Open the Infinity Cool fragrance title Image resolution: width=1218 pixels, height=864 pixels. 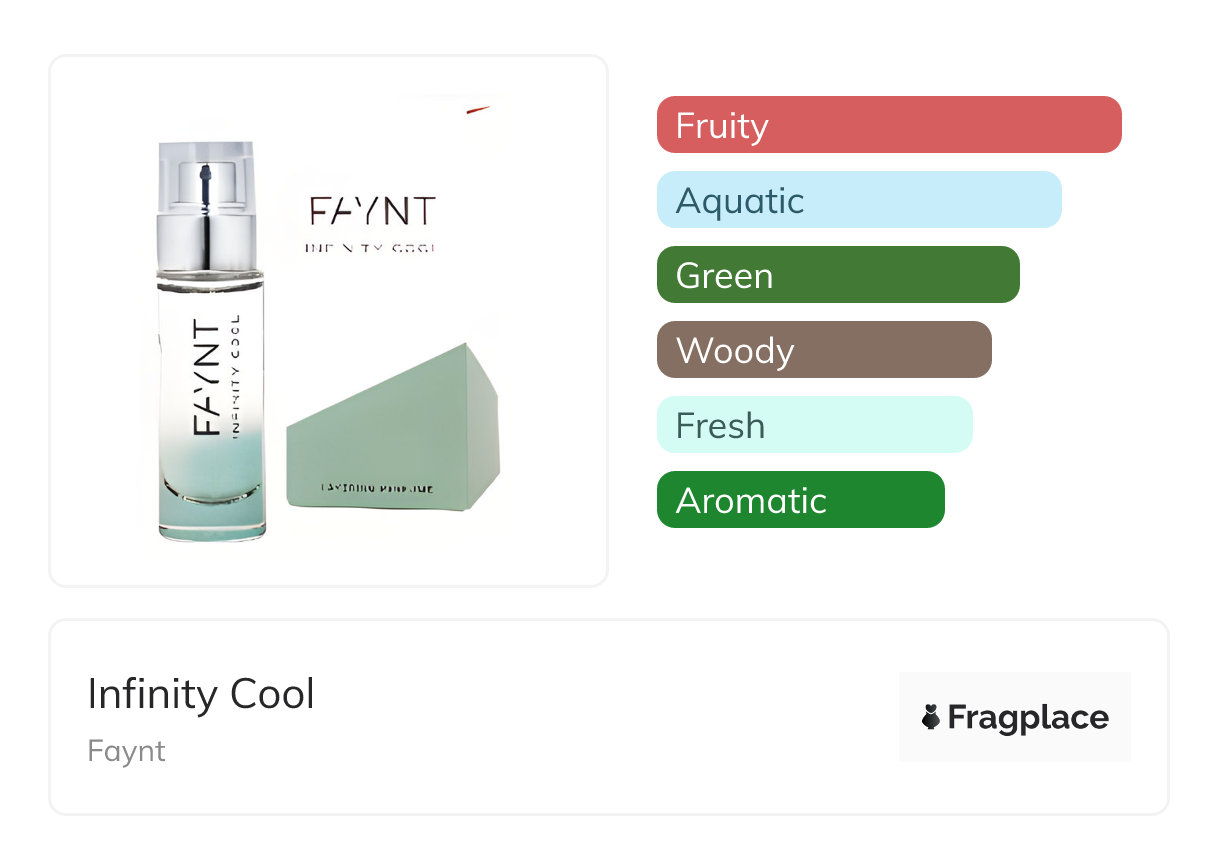(x=201, y=694)
